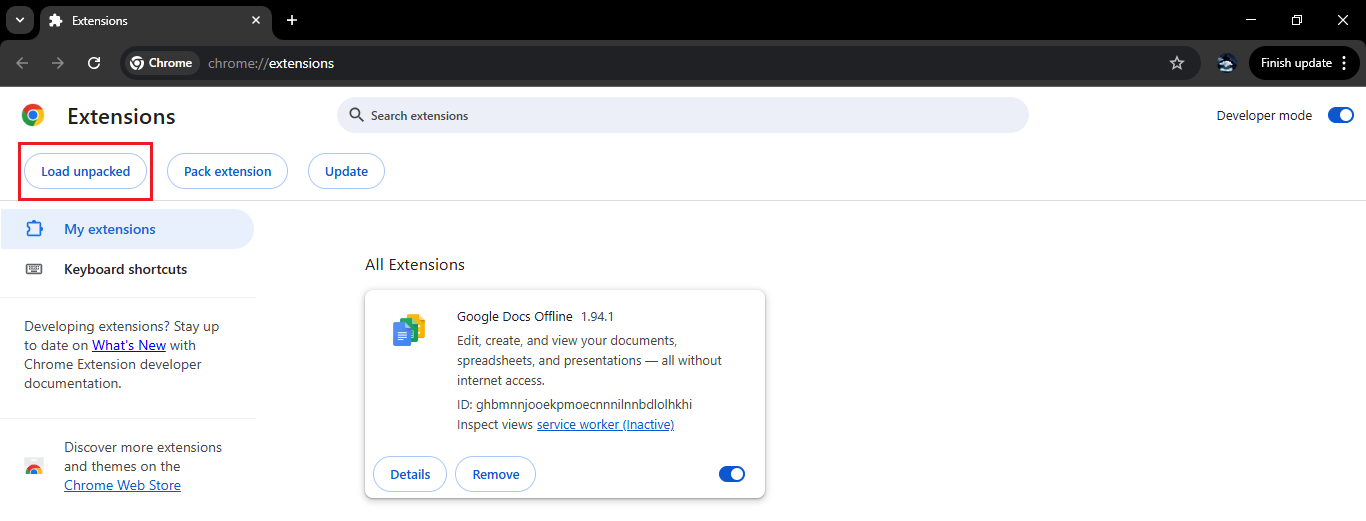Click the Chrome logo beside Extensions title

coord(33,116)
